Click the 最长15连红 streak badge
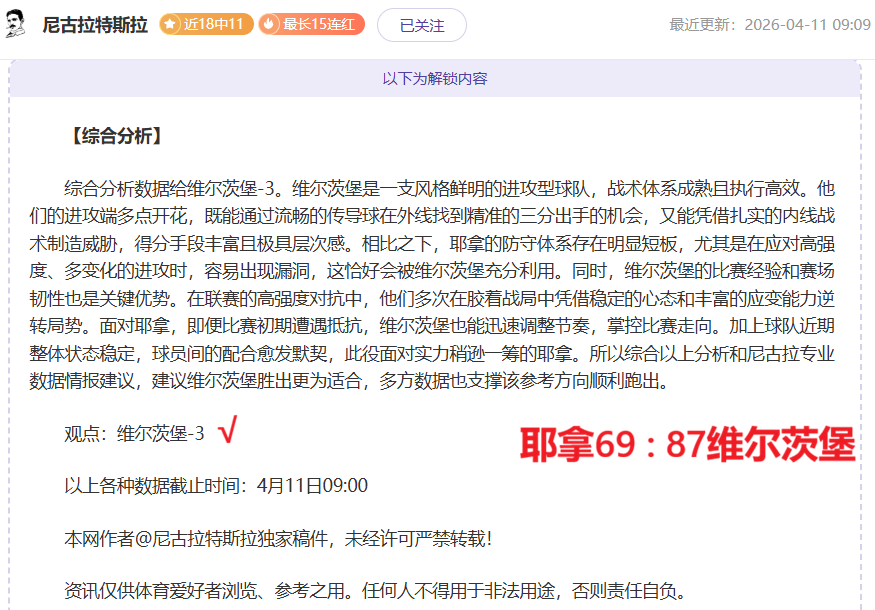This screenshot has height=610, width=875. pyautogui.click(x=311, y=24)
